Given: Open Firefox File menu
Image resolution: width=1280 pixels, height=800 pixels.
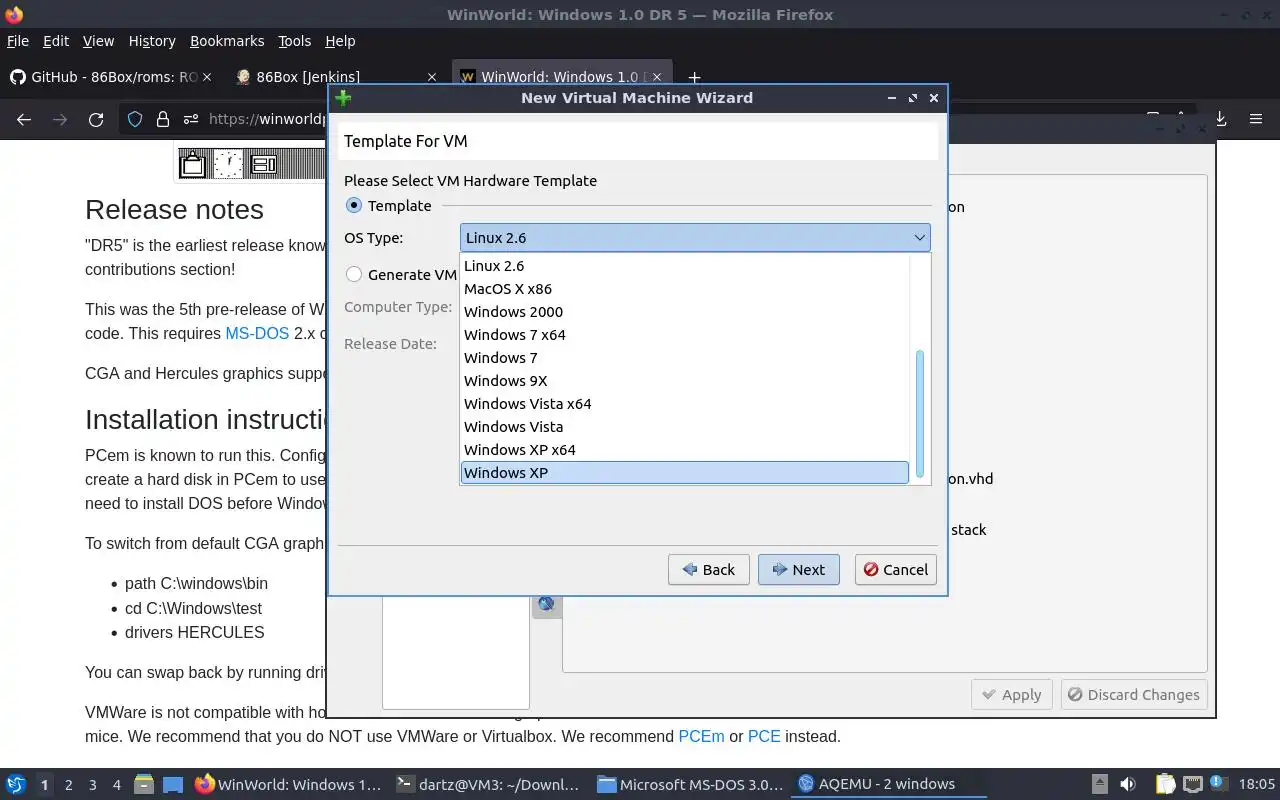Looking at the screenshot, I should 18,41.
